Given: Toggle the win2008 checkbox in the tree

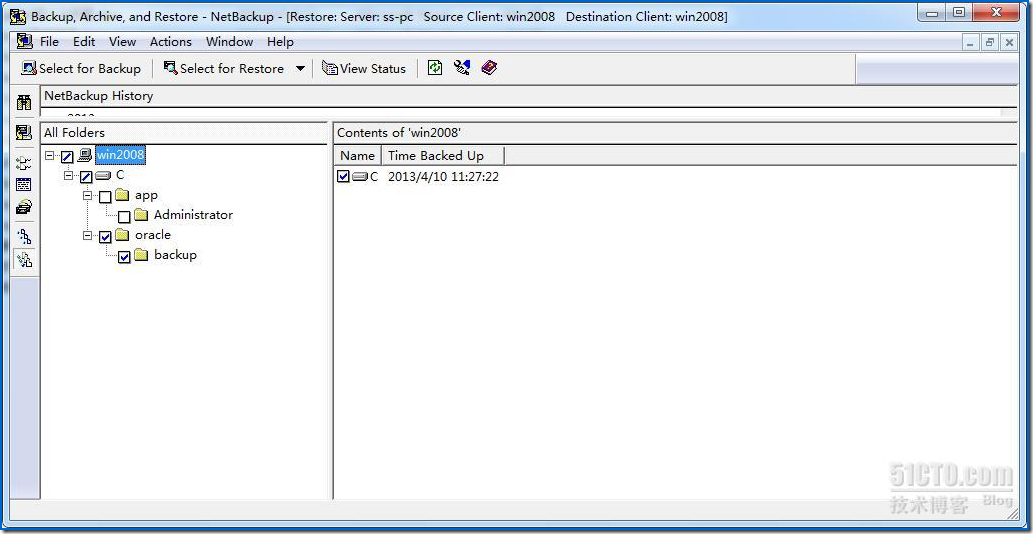Looking at the screenshot, I should (x=67, y=157).
